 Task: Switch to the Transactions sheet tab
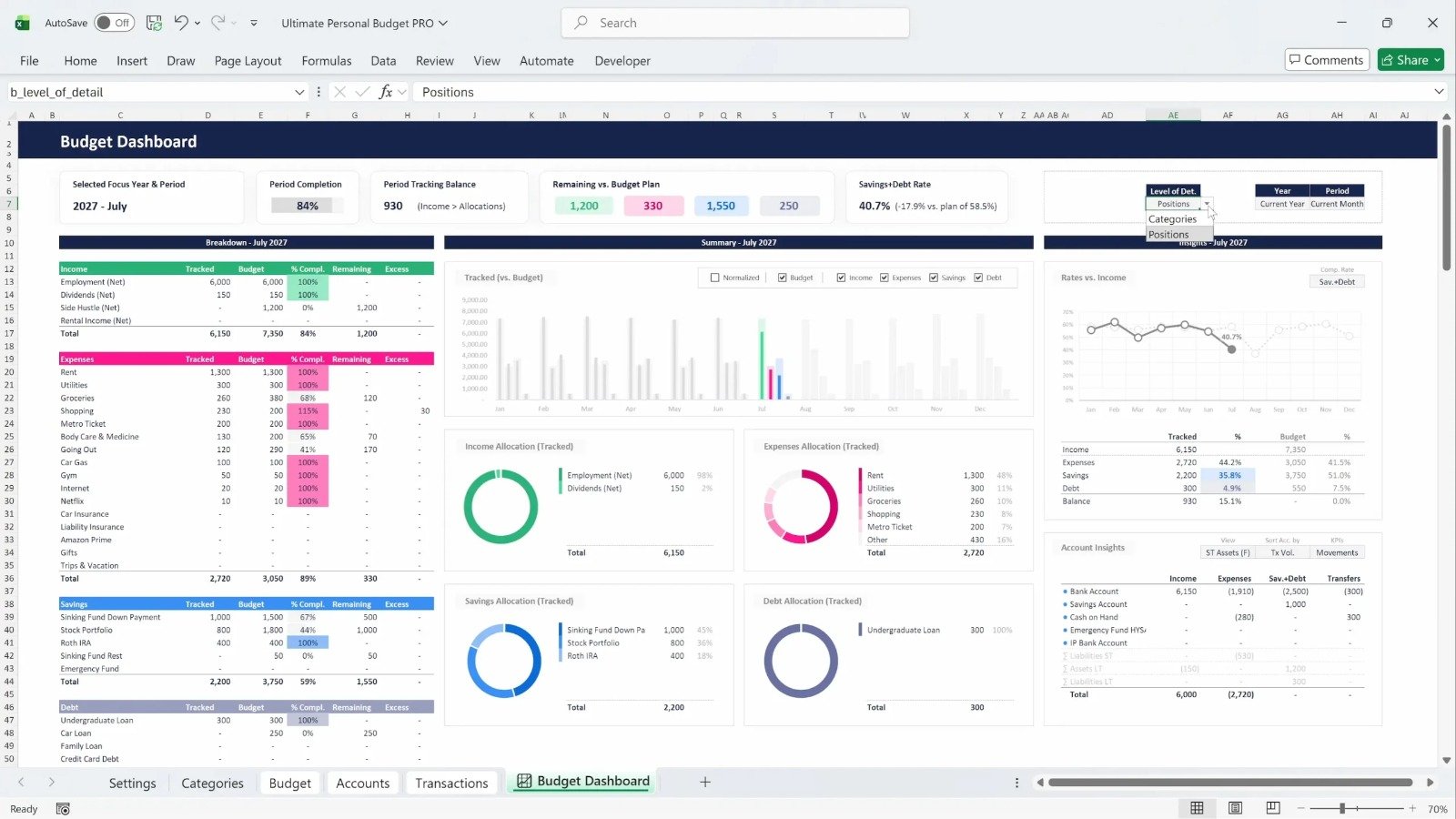(451, 783)
